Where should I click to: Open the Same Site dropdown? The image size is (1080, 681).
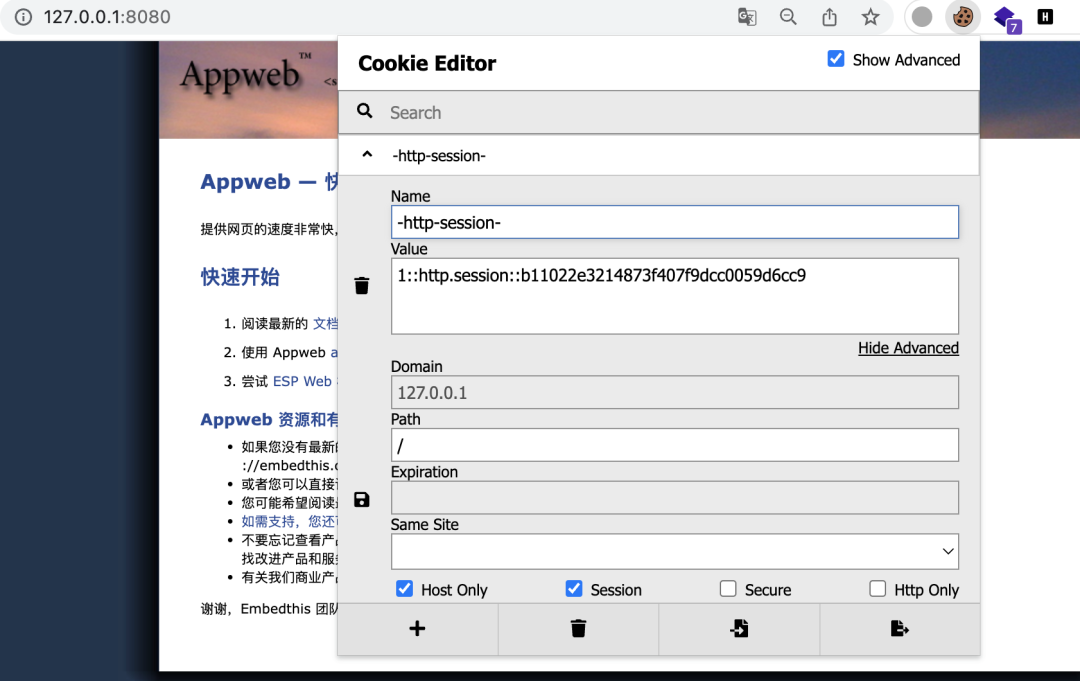tap(674, 551)
